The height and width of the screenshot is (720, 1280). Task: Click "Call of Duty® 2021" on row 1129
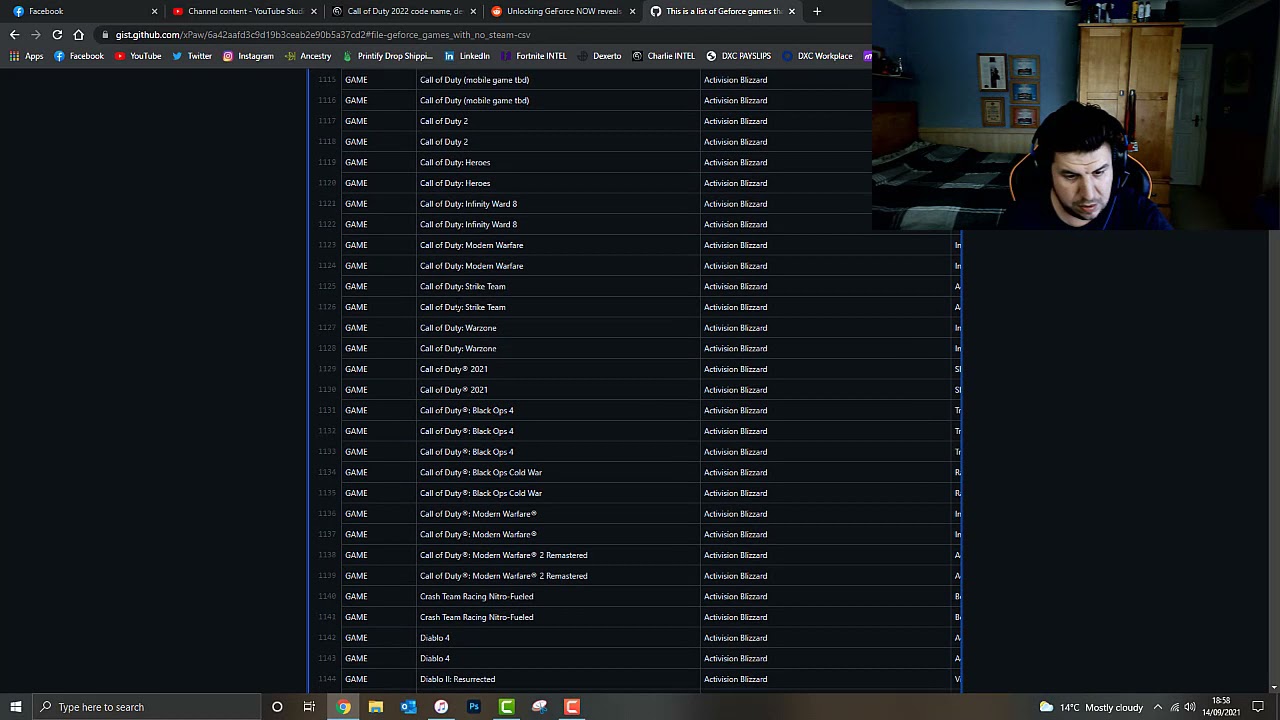click(454, 369)
